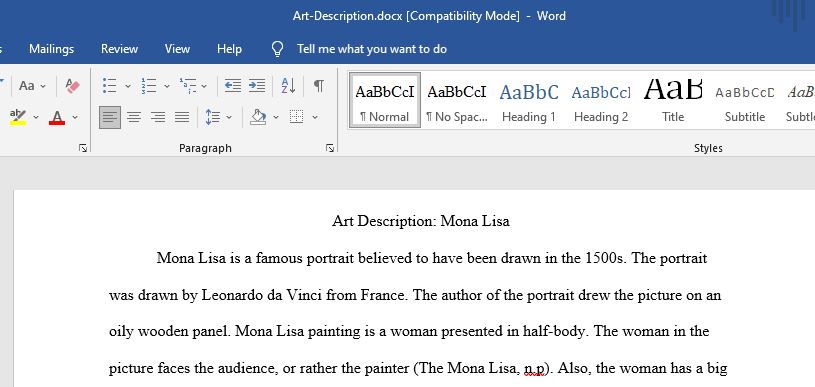The image size is (815, 387).
Task: Click the Bullets list icon
Action: [109, 86]
